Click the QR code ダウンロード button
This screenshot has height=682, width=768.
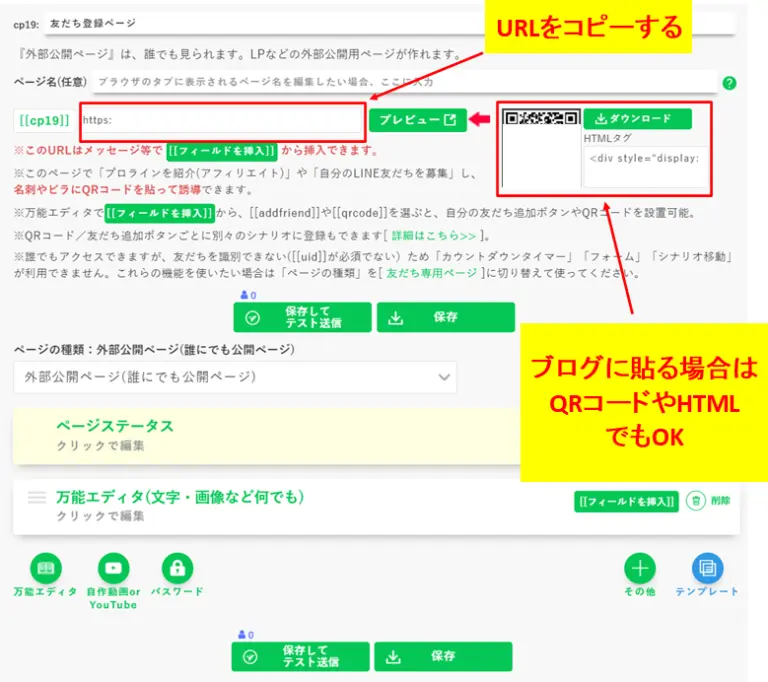point(637,119)
